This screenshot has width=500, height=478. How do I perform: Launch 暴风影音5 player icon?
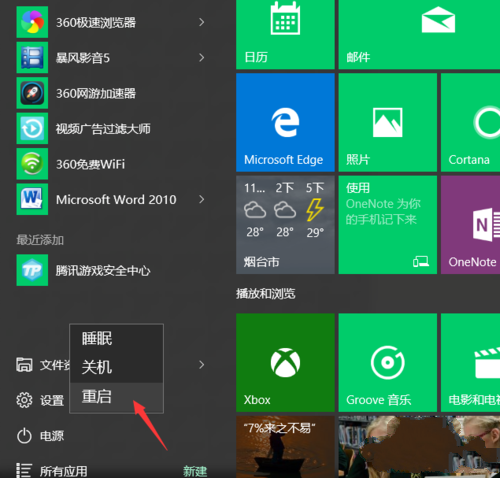point(32,57)
